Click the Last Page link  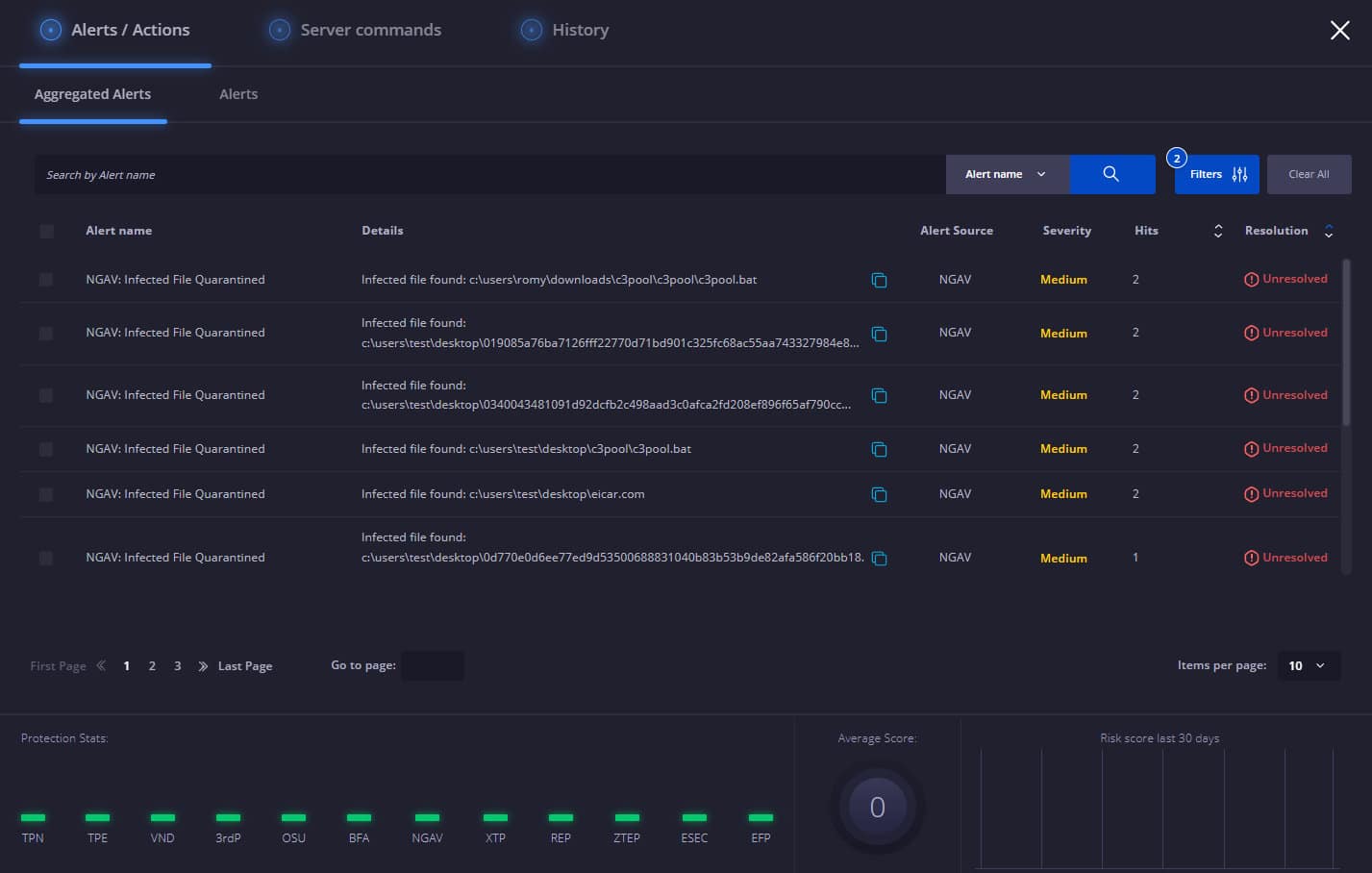point(245,665)
